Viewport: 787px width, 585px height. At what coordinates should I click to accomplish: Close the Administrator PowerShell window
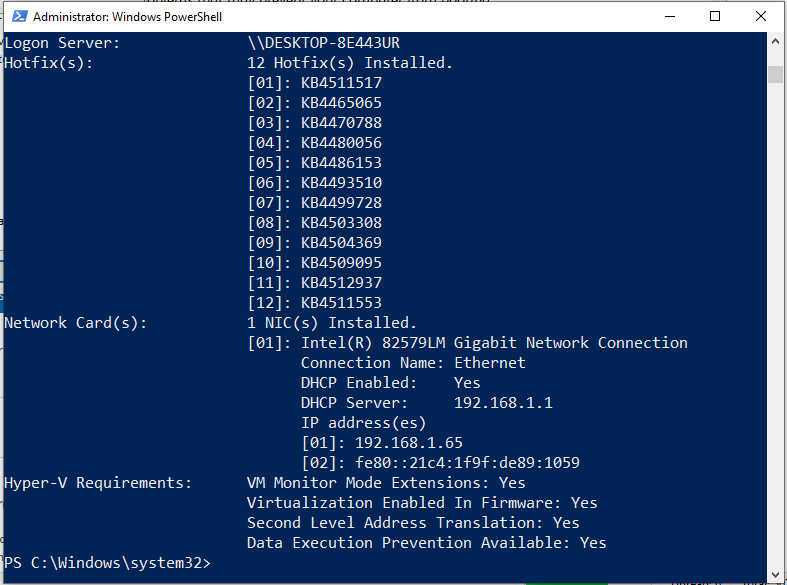tap(761, 16)
